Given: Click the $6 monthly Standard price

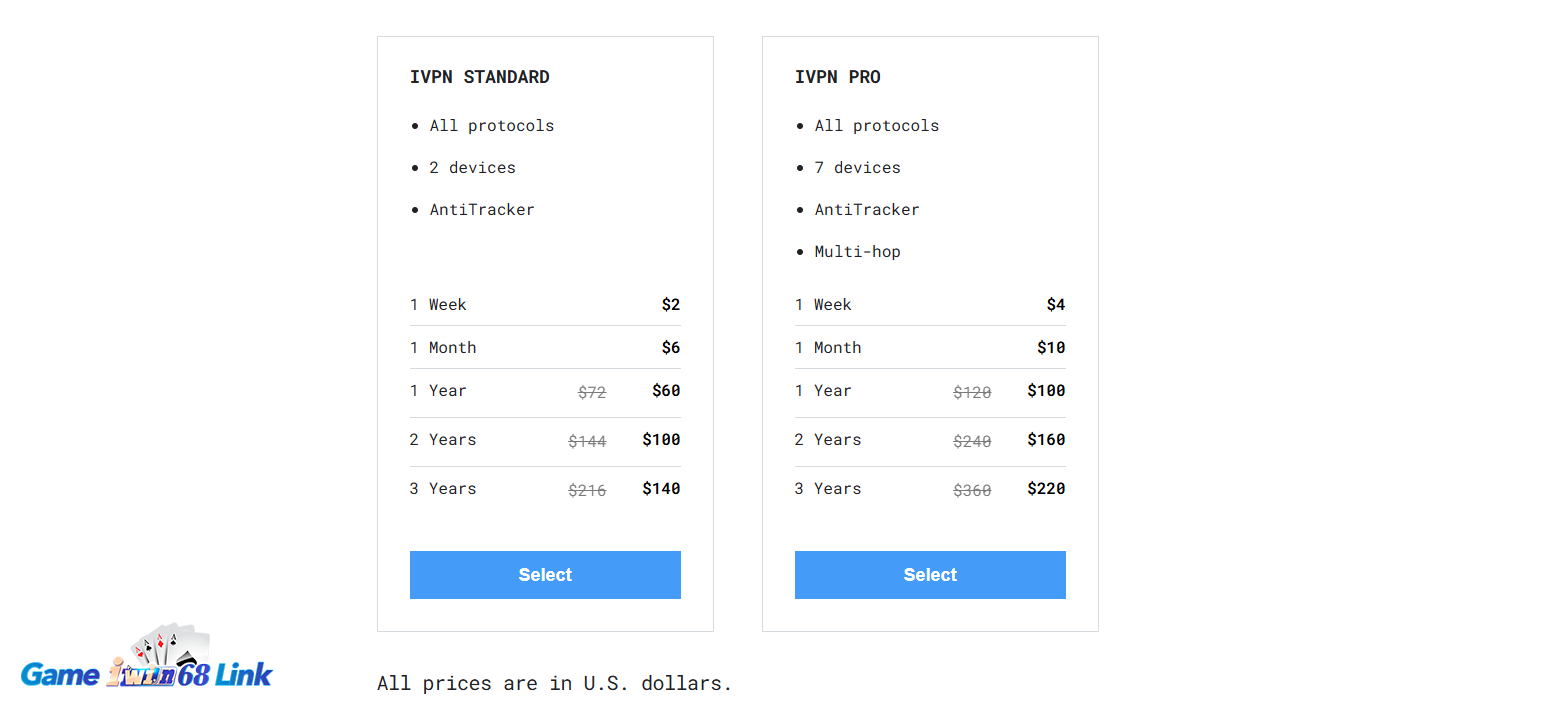Looking at the screenshot, I should coord(671,348).
